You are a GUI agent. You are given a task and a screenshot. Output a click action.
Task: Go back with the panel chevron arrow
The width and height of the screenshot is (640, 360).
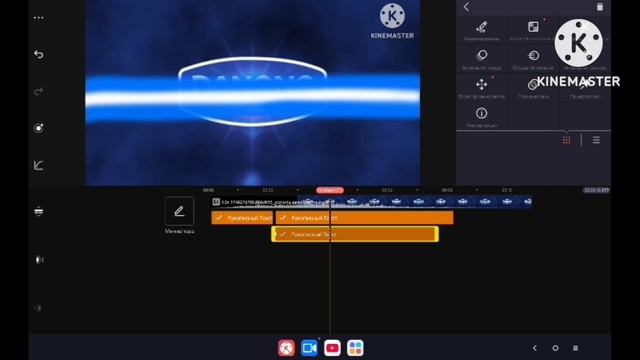click(467, 7)
